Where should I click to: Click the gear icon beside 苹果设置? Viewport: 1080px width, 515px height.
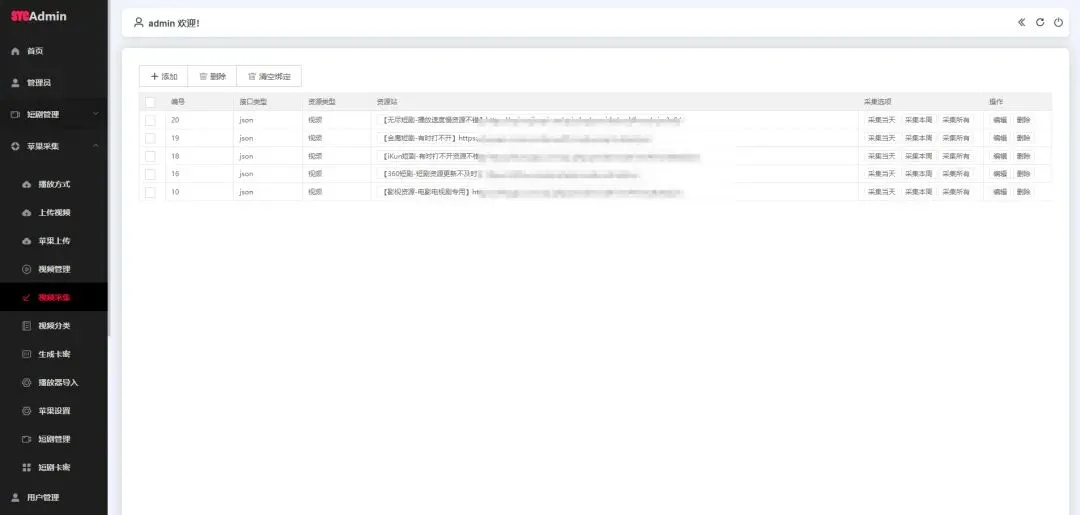pyautogui.click(x=27, y=410)
